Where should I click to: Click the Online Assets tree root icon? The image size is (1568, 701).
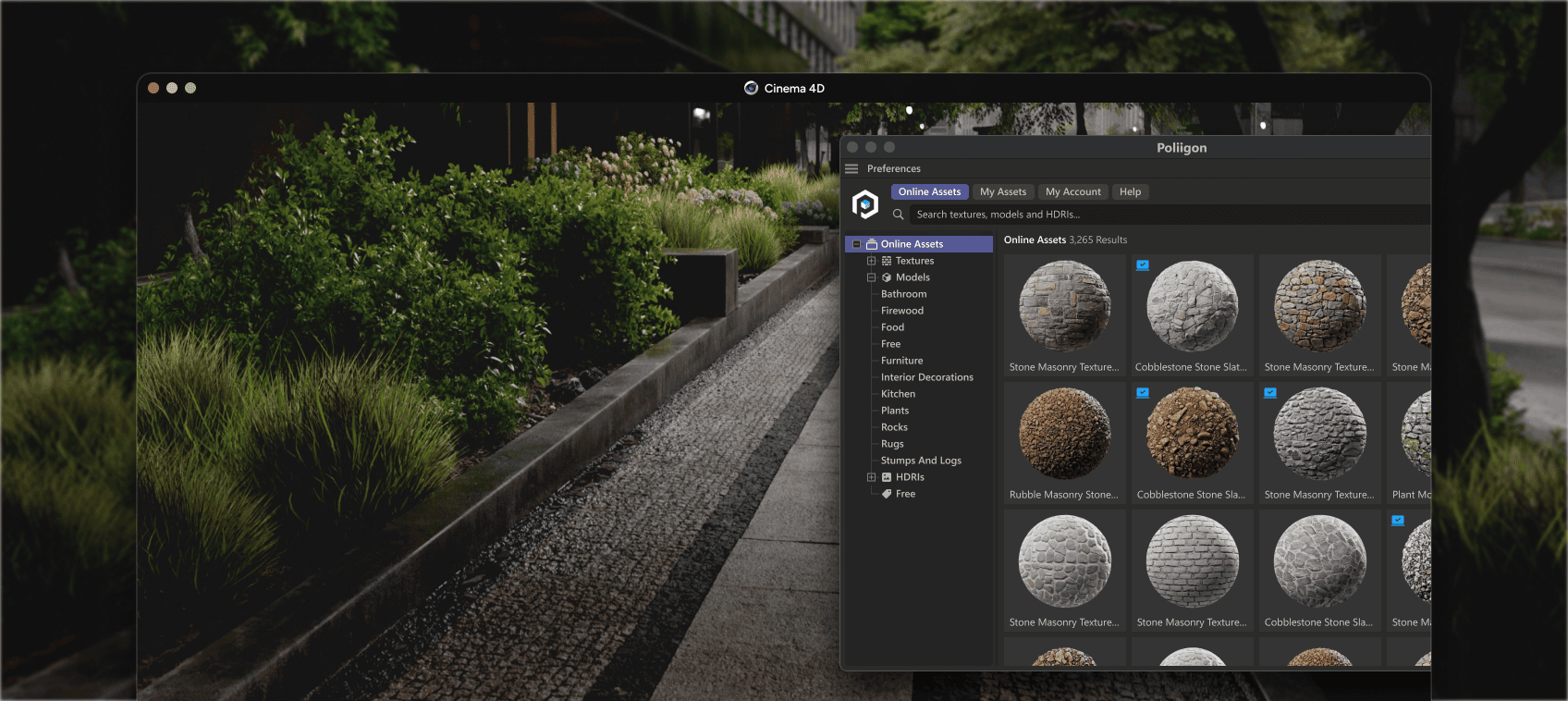click(x=872, y=244)
